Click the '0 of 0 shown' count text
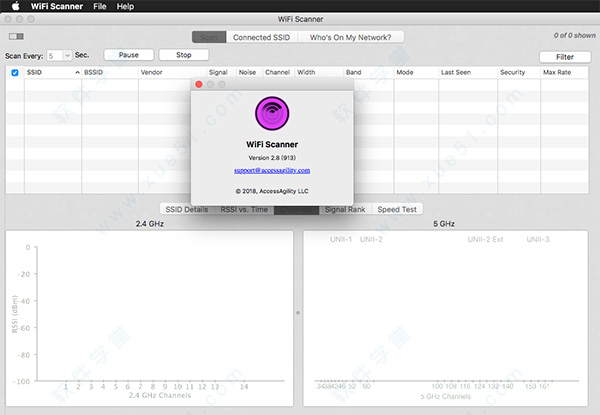Image resolution: width=600 pixels, height=415 pixels. 574,36
